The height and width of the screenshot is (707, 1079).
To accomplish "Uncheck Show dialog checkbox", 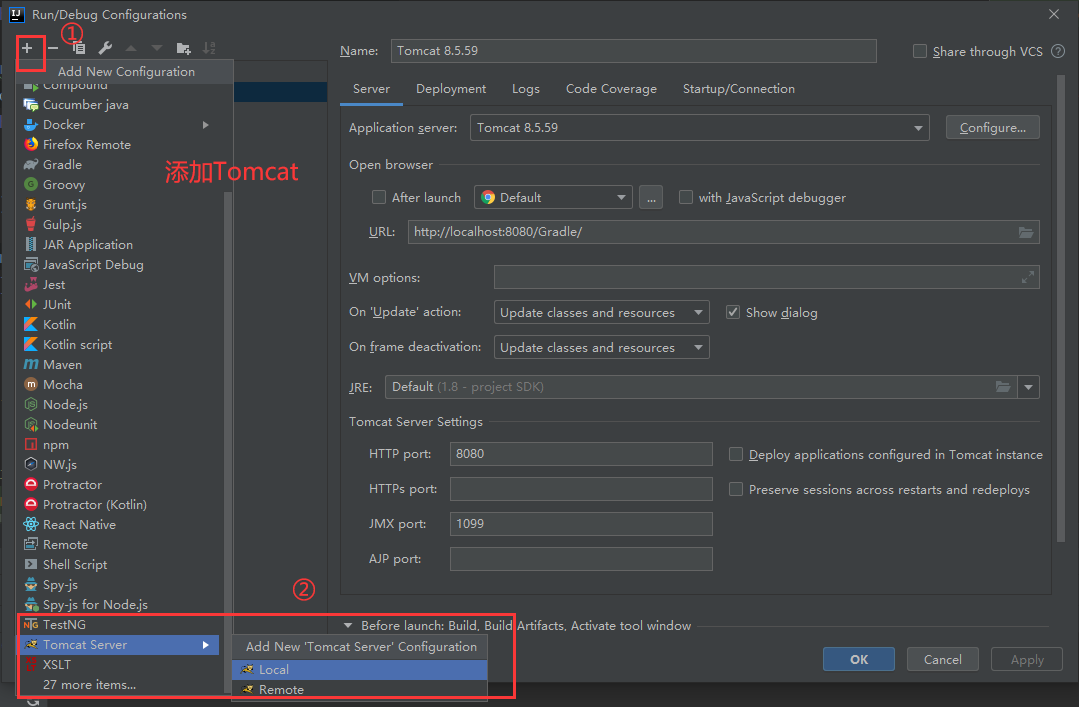I will click(733, 313).
